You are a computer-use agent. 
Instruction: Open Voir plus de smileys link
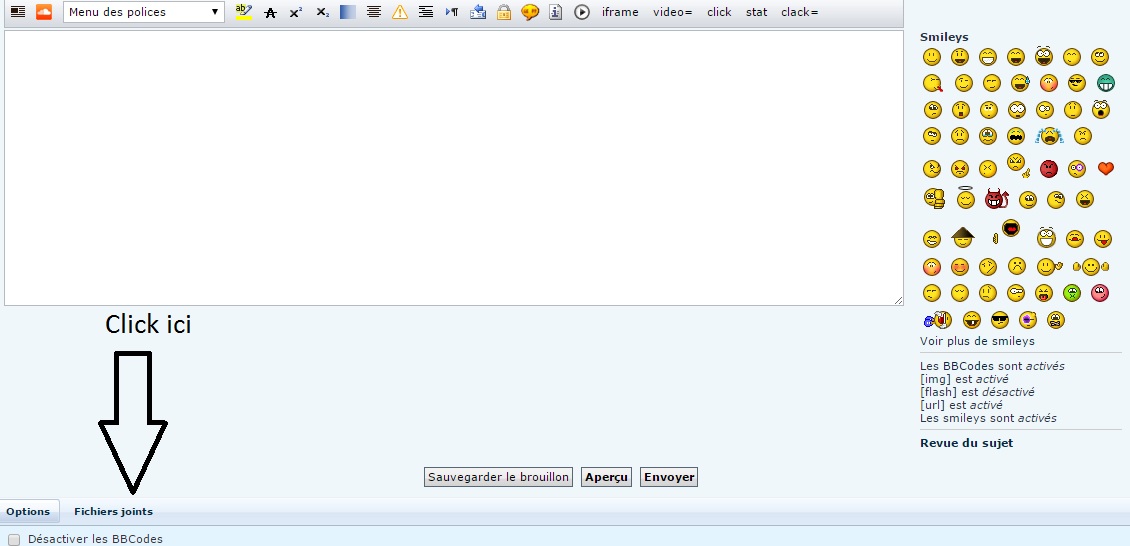976,341
